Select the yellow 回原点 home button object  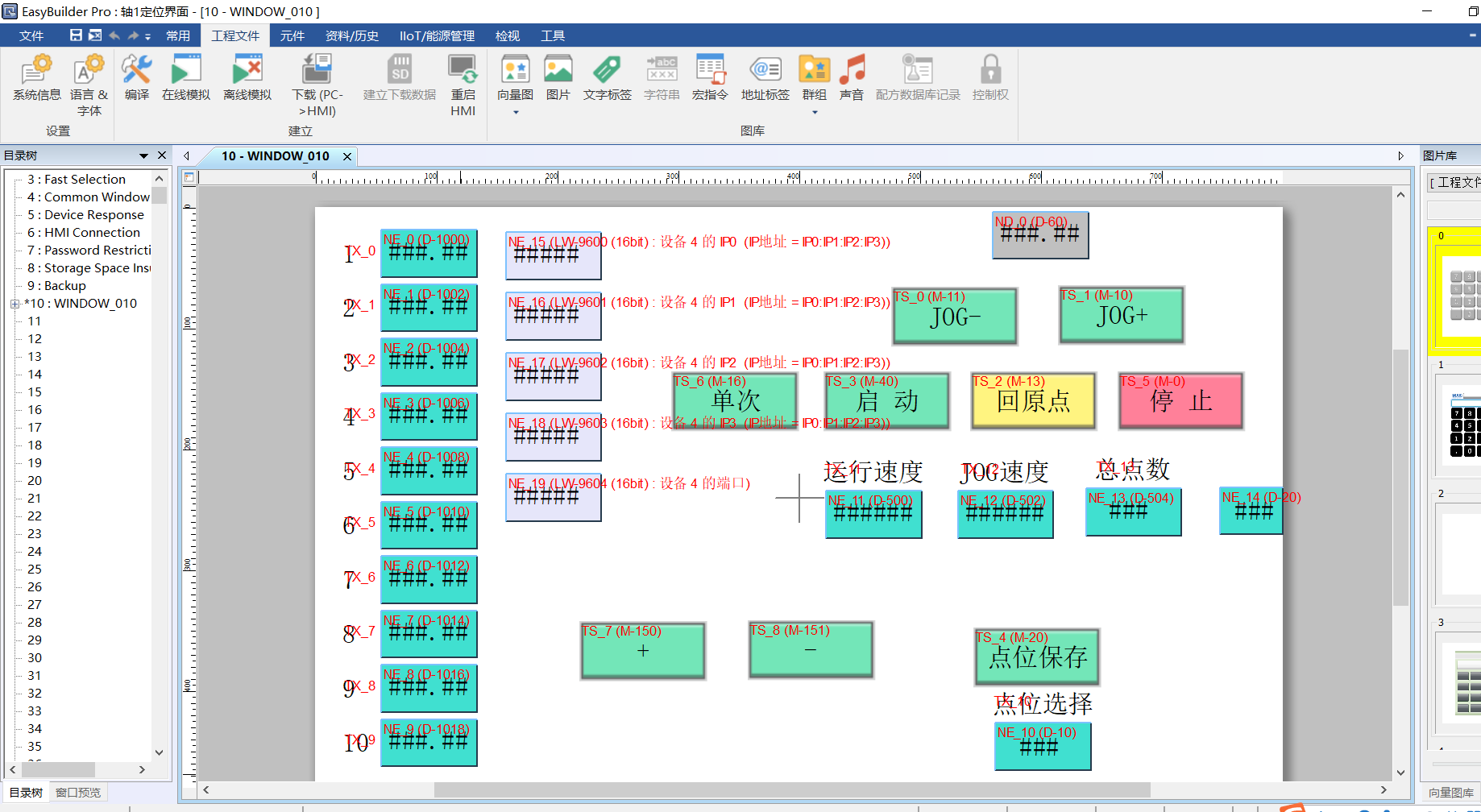click(1033, 401)
